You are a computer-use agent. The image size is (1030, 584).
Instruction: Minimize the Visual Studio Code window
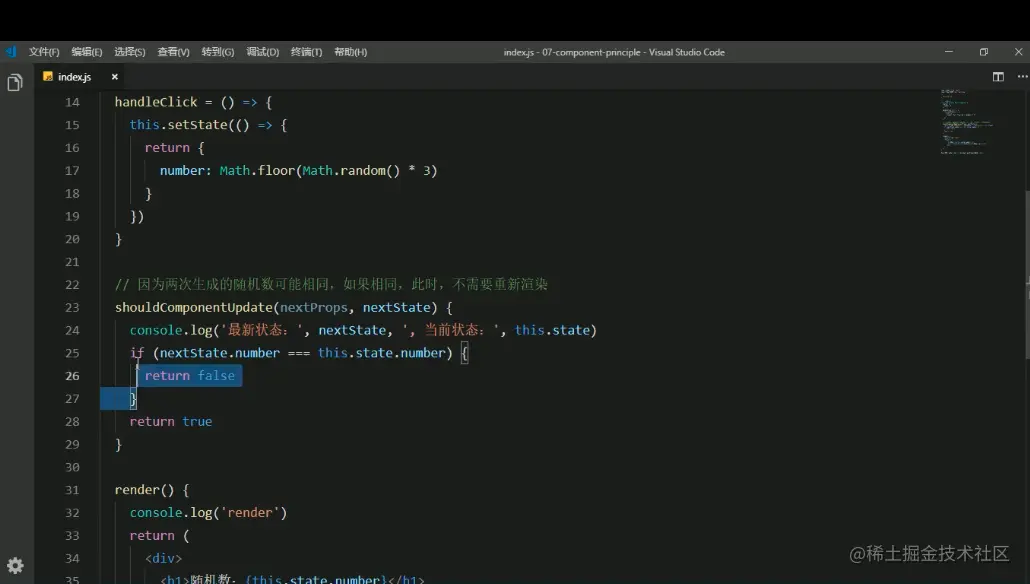pyautogui.click(x=949, y=52)
